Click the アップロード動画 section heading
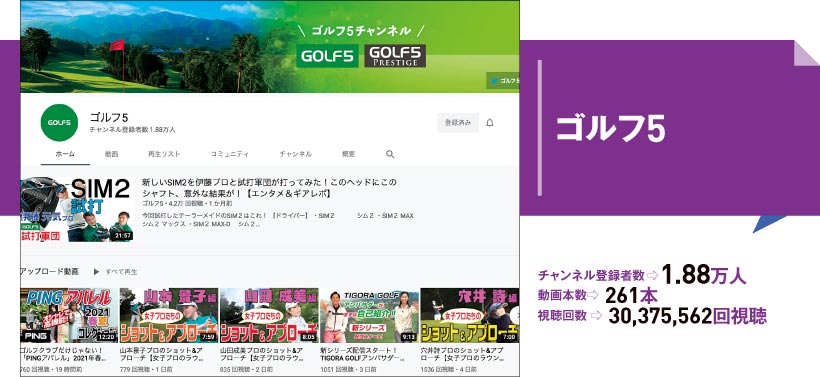The width and height of the screenshot is (820, 377). pyautogui.click(x=49, y=272)
